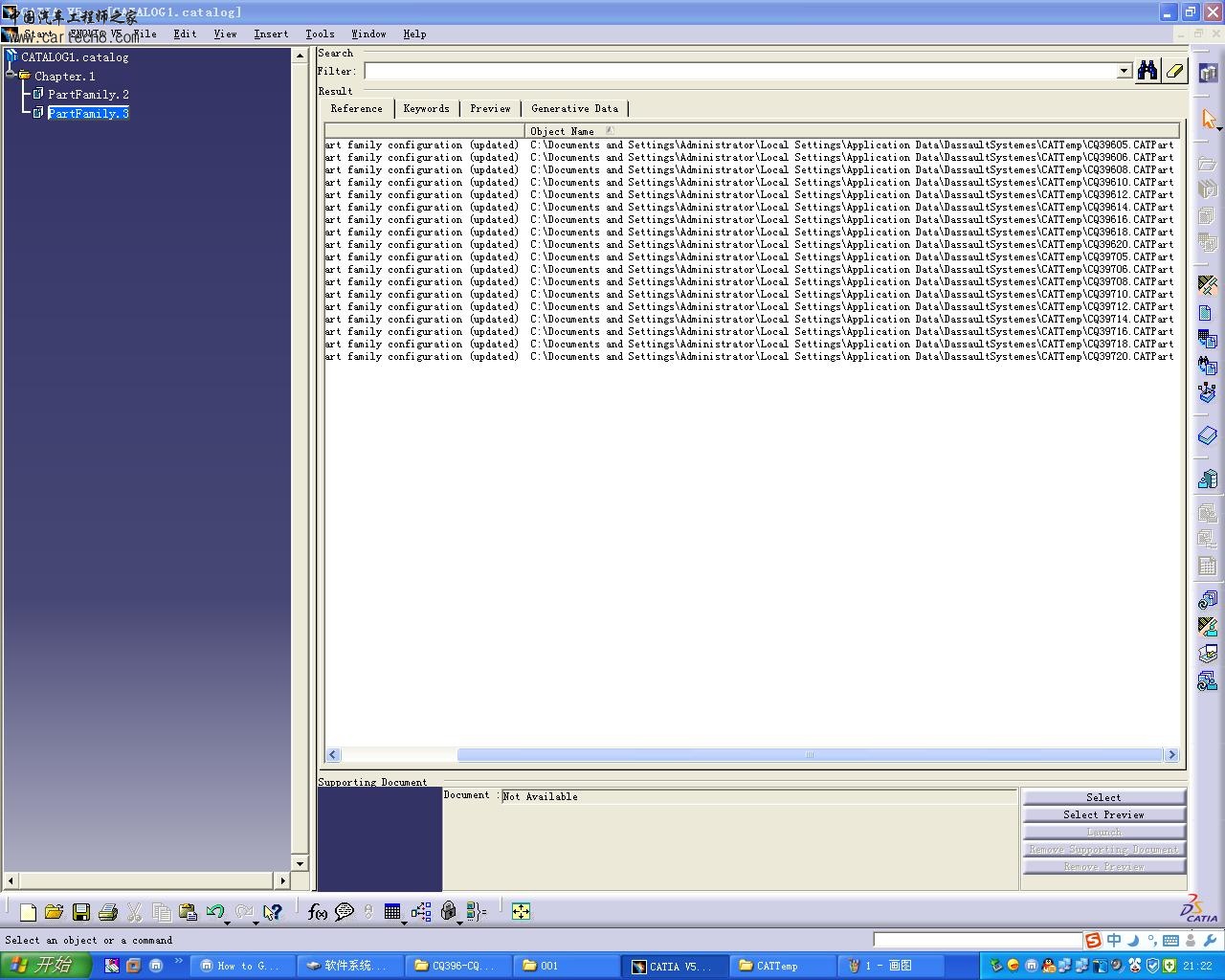This screenshot has height=980, width=1225.
Task: Click the binoculars search icon
Action: click(1147, 71)
